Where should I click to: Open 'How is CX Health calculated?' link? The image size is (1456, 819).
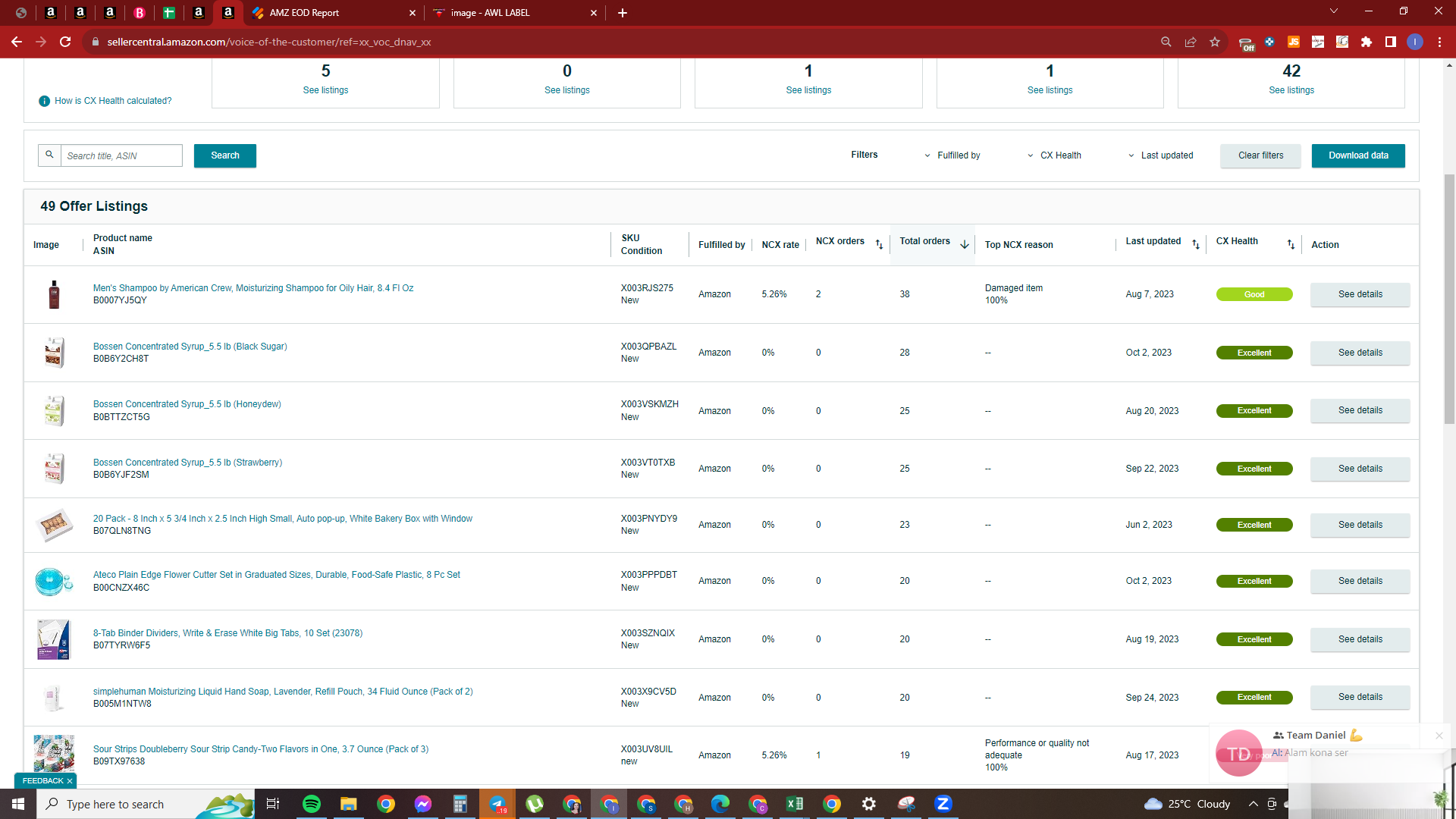(x=113, y=101)
